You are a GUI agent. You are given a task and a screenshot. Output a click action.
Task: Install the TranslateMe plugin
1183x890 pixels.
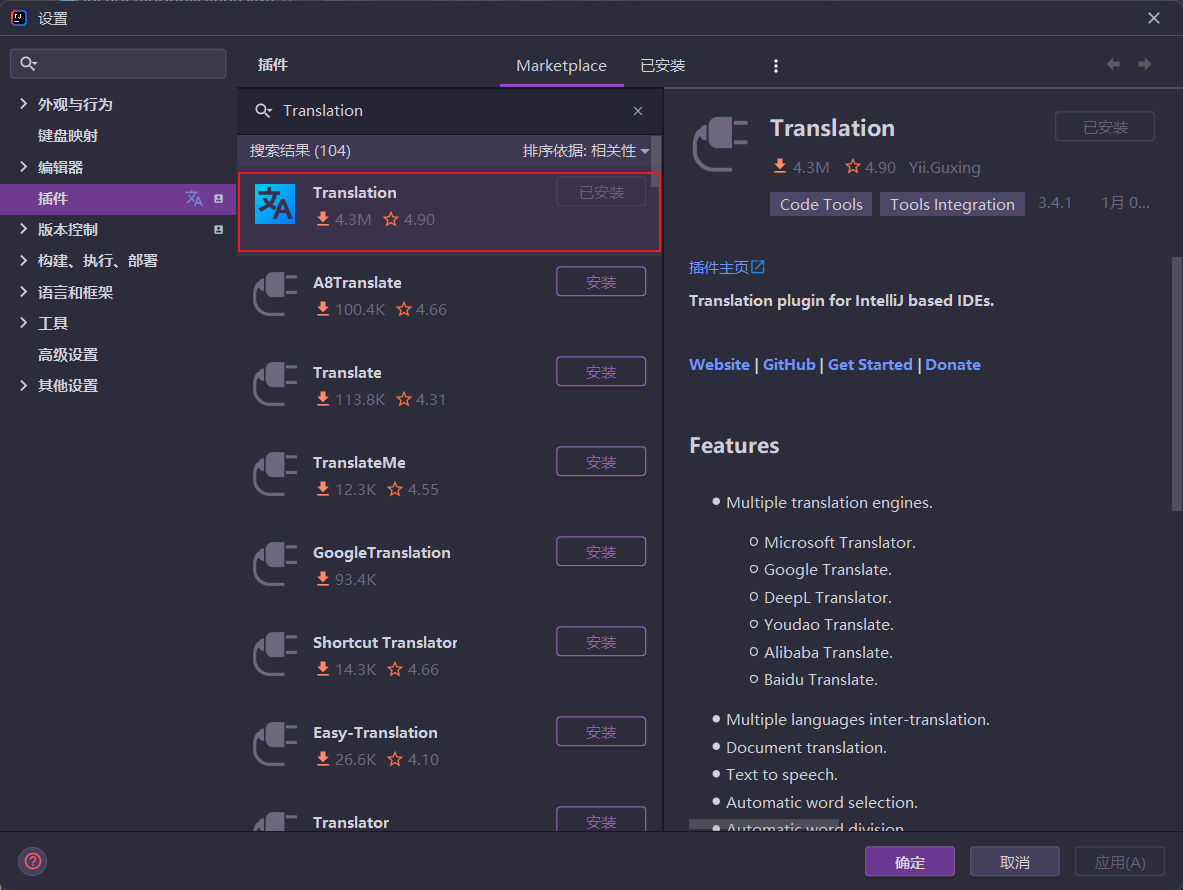(x=601, y=462)
